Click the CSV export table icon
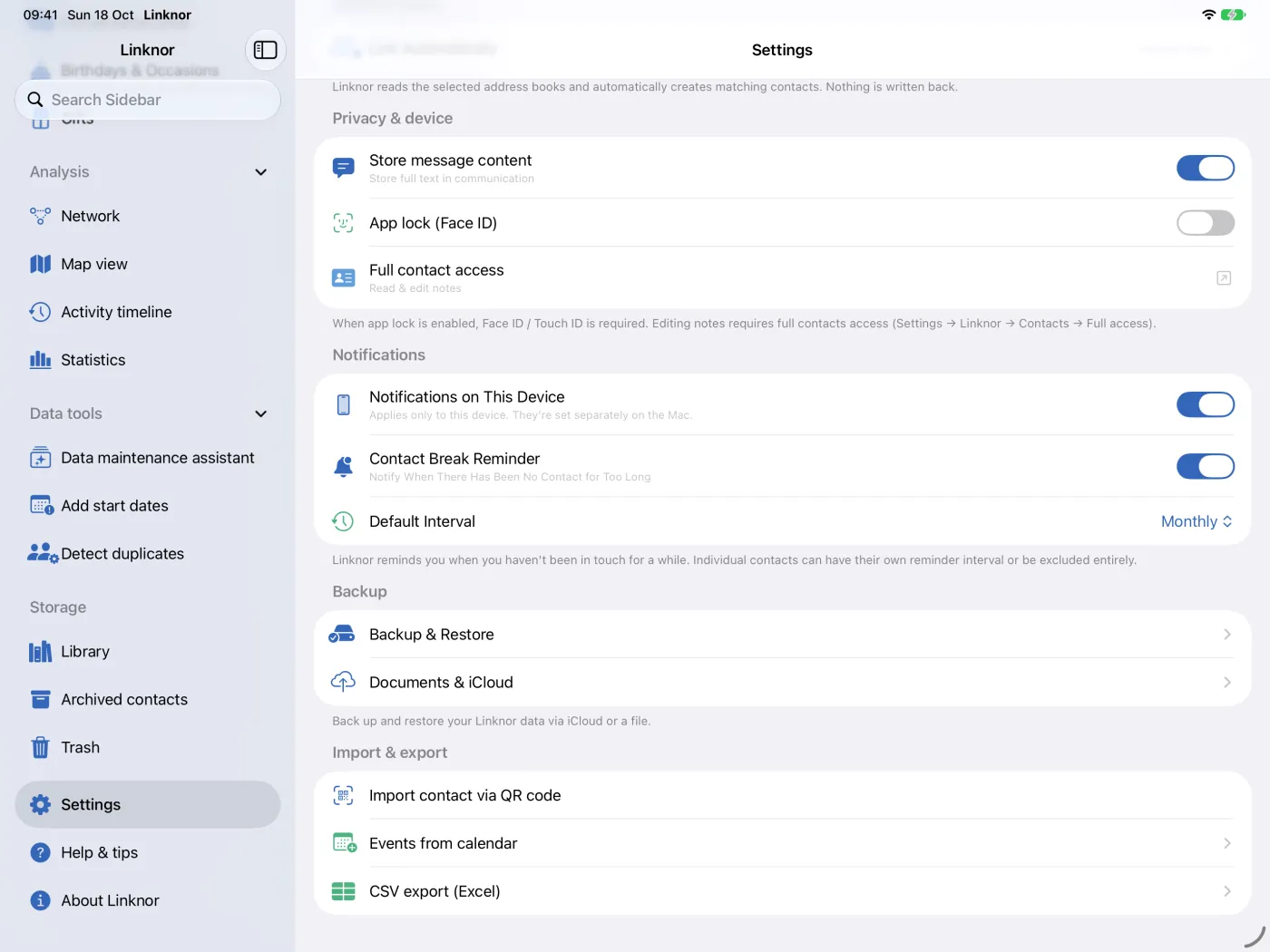 [343, 891]
